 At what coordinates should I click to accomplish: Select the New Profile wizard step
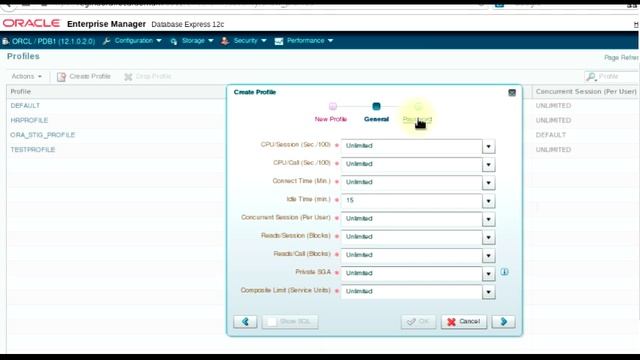331,119
